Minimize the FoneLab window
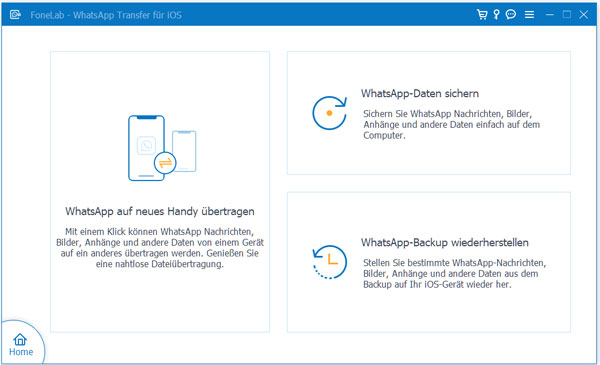The height and width of the screenshot is (365, 600). [550, 15]
